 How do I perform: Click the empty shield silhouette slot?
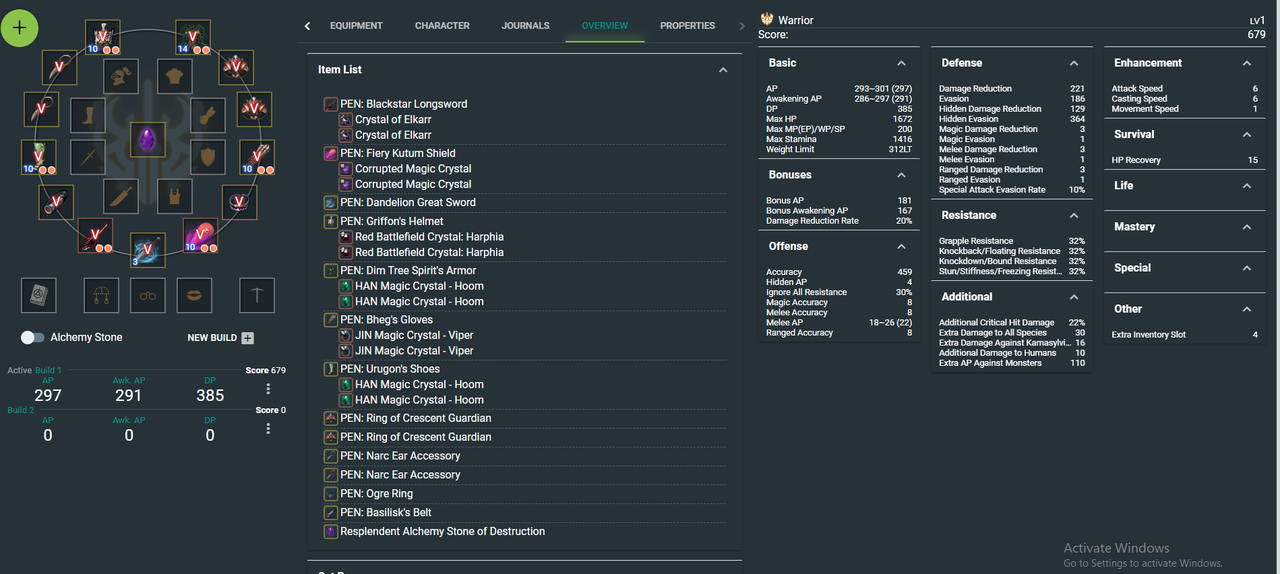(x=208, y=157)
